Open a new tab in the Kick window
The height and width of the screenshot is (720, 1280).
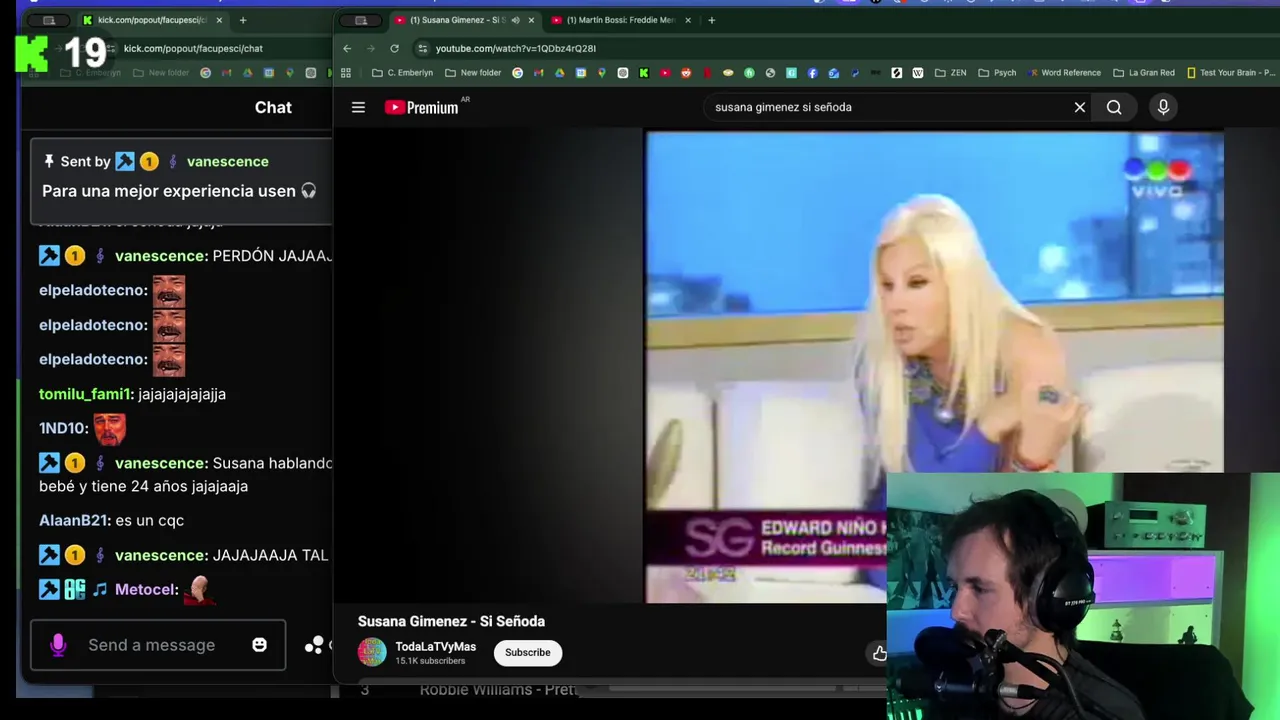tap(242, 20)
